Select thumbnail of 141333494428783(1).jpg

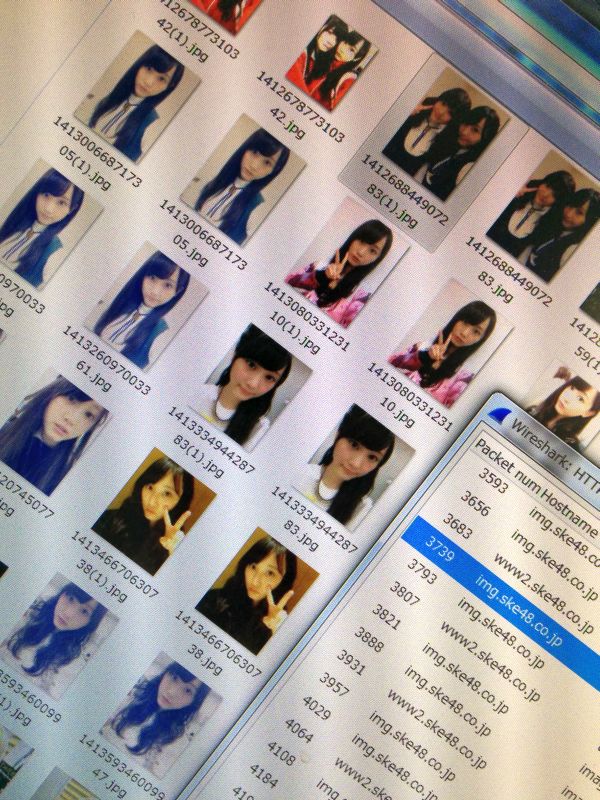pyautogui.click(x=250, y=387)
